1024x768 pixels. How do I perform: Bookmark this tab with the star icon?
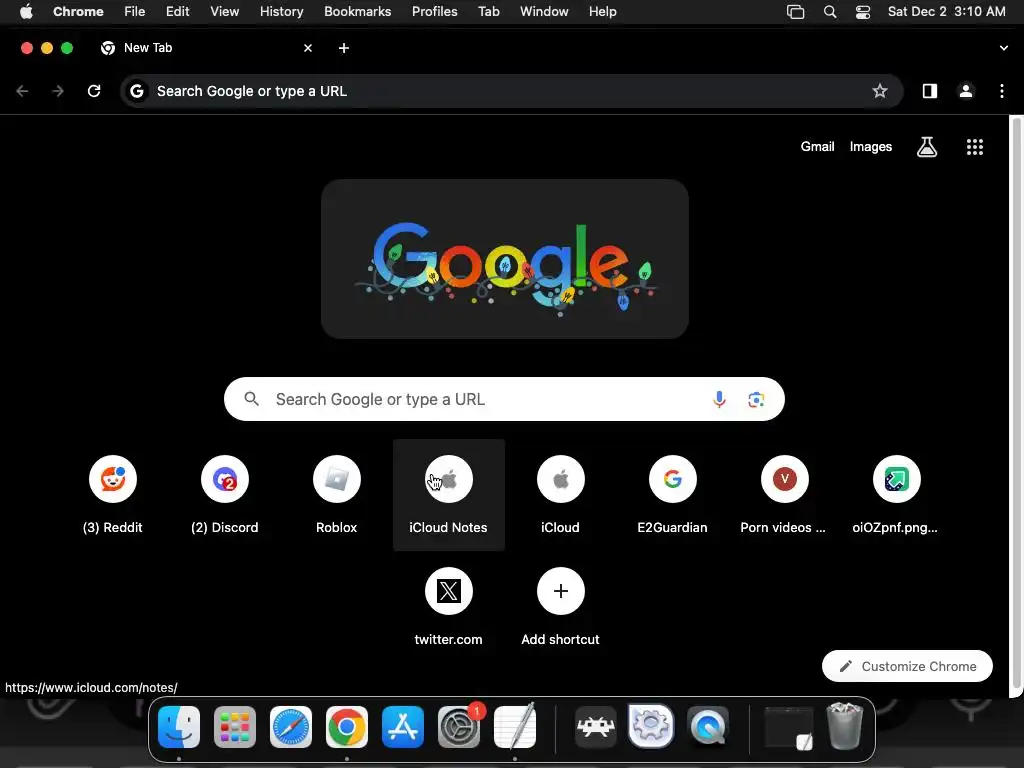click(x=880, y=91)
